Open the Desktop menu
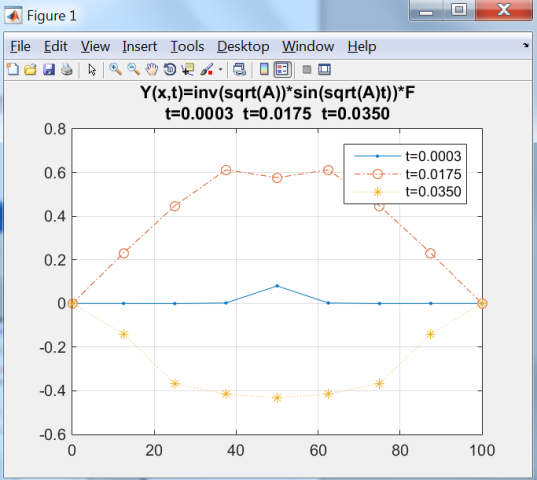Screen dimensions: 537x480 [243, 46]
